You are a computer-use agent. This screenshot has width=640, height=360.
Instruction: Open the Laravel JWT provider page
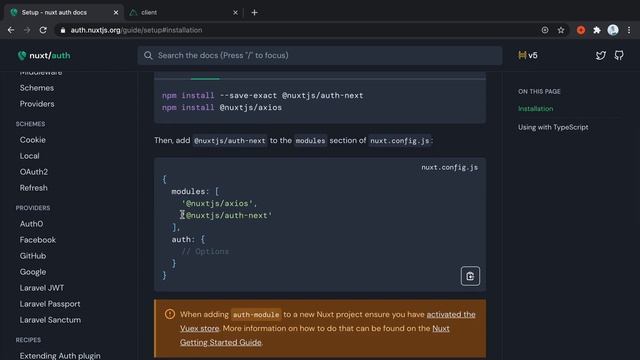pyautogui.click(x=42, y=288)
